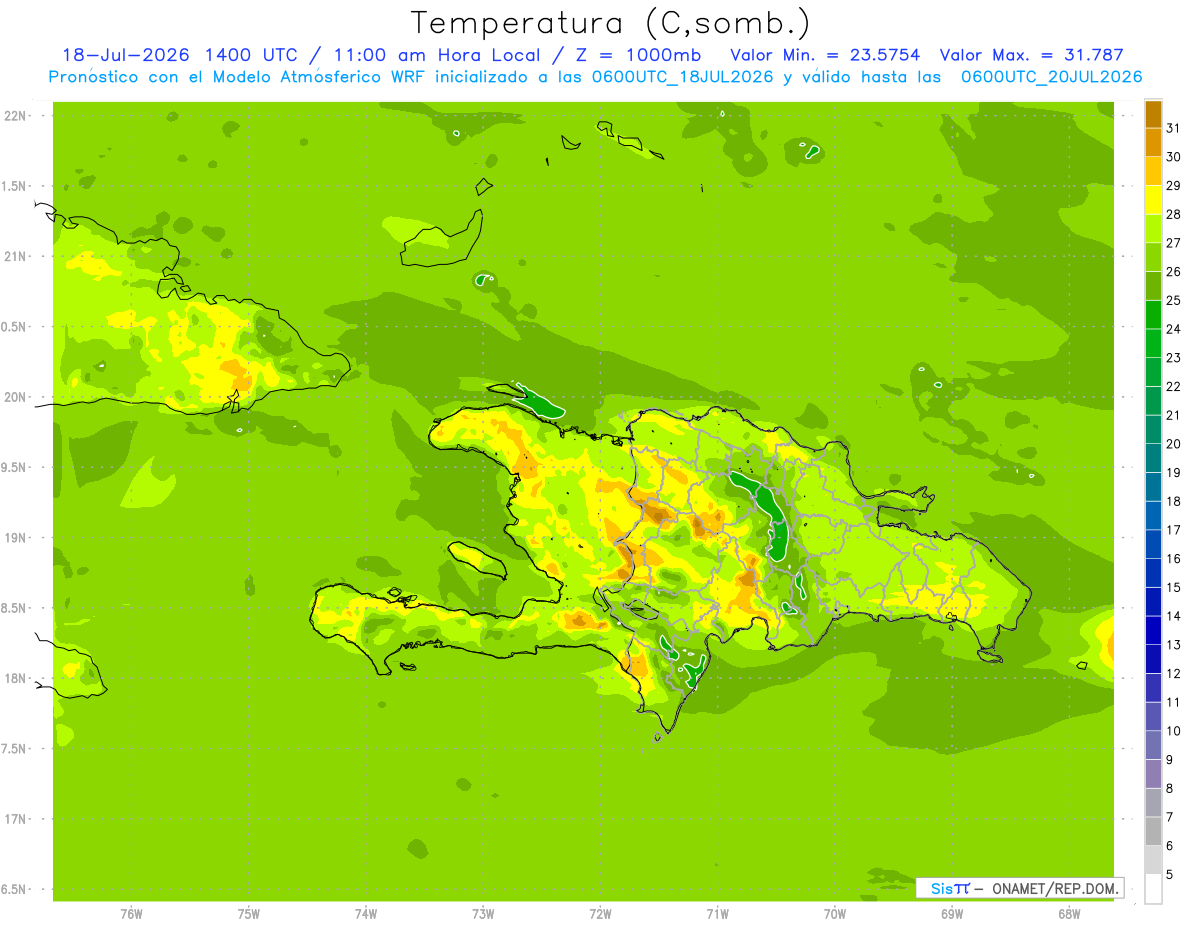Click the '0600UTC_20JUL2026' valid-until time

pos(1051,77)
